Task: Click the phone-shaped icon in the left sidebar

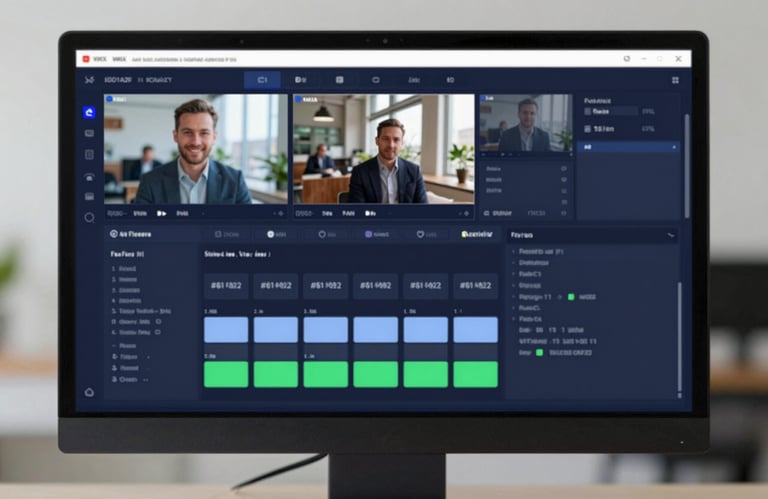Action: (89, 177)
